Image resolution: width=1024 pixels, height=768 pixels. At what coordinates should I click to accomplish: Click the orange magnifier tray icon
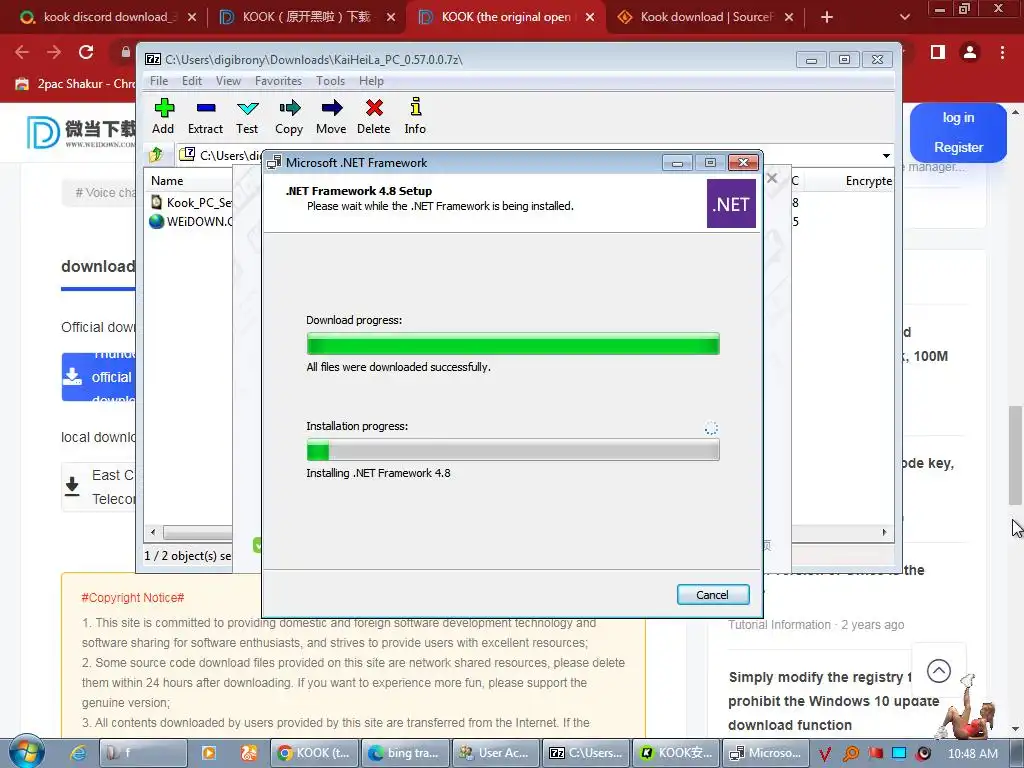[851, 754]
